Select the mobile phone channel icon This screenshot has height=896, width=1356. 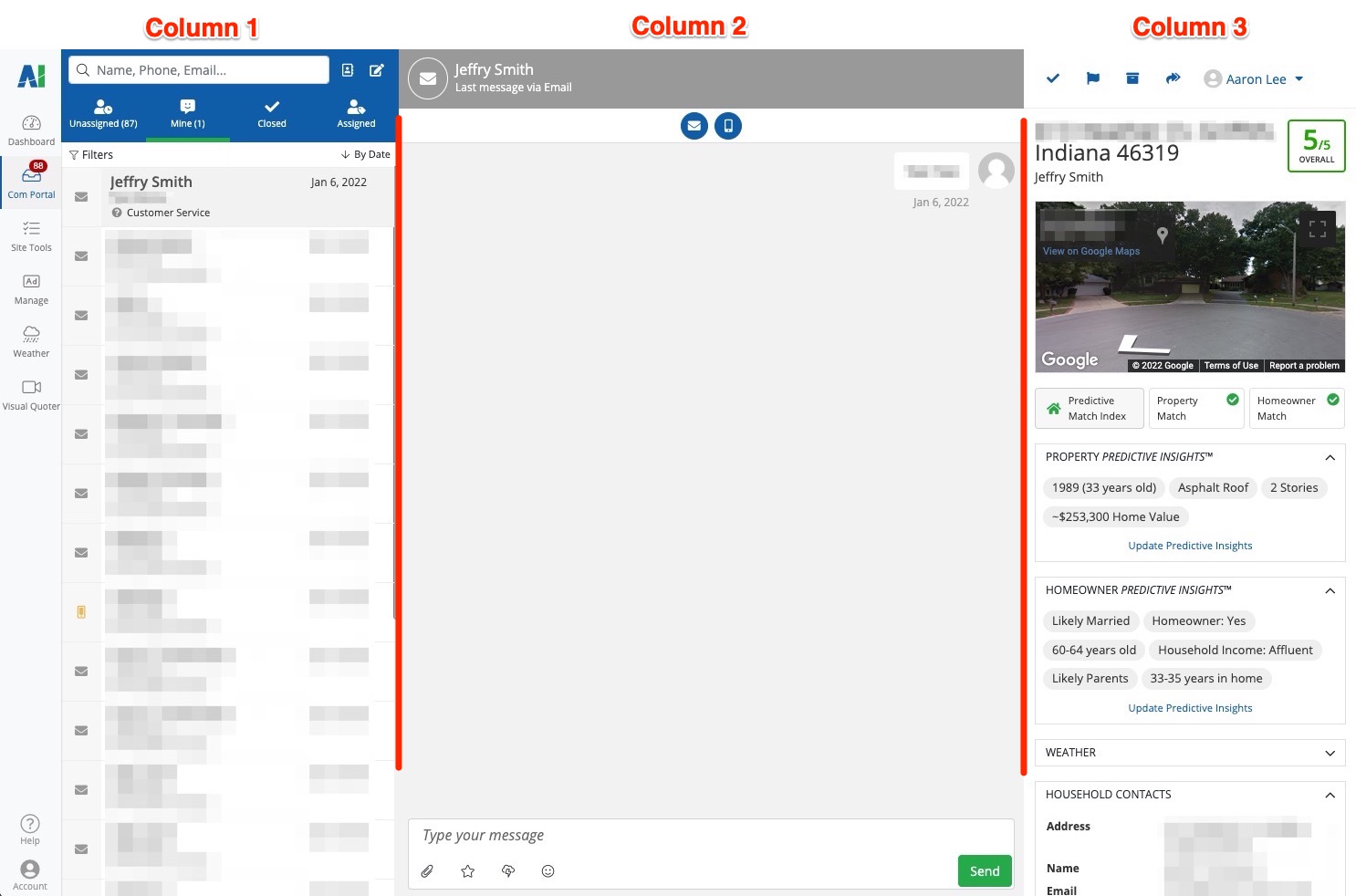(728, 126)
